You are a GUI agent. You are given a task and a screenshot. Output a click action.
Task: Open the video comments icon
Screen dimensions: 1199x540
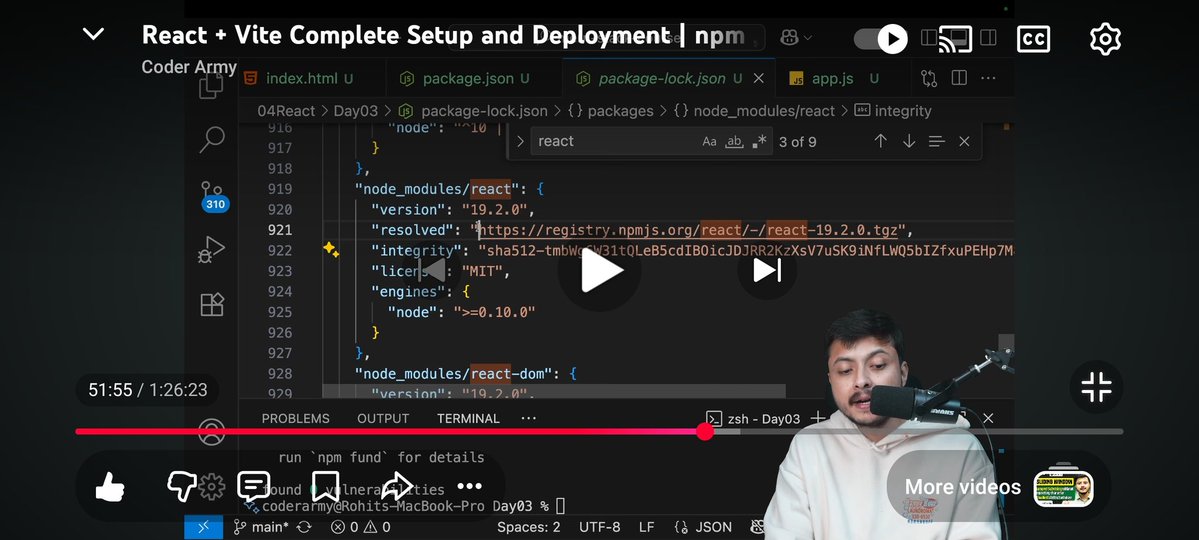tap(253, 486)
